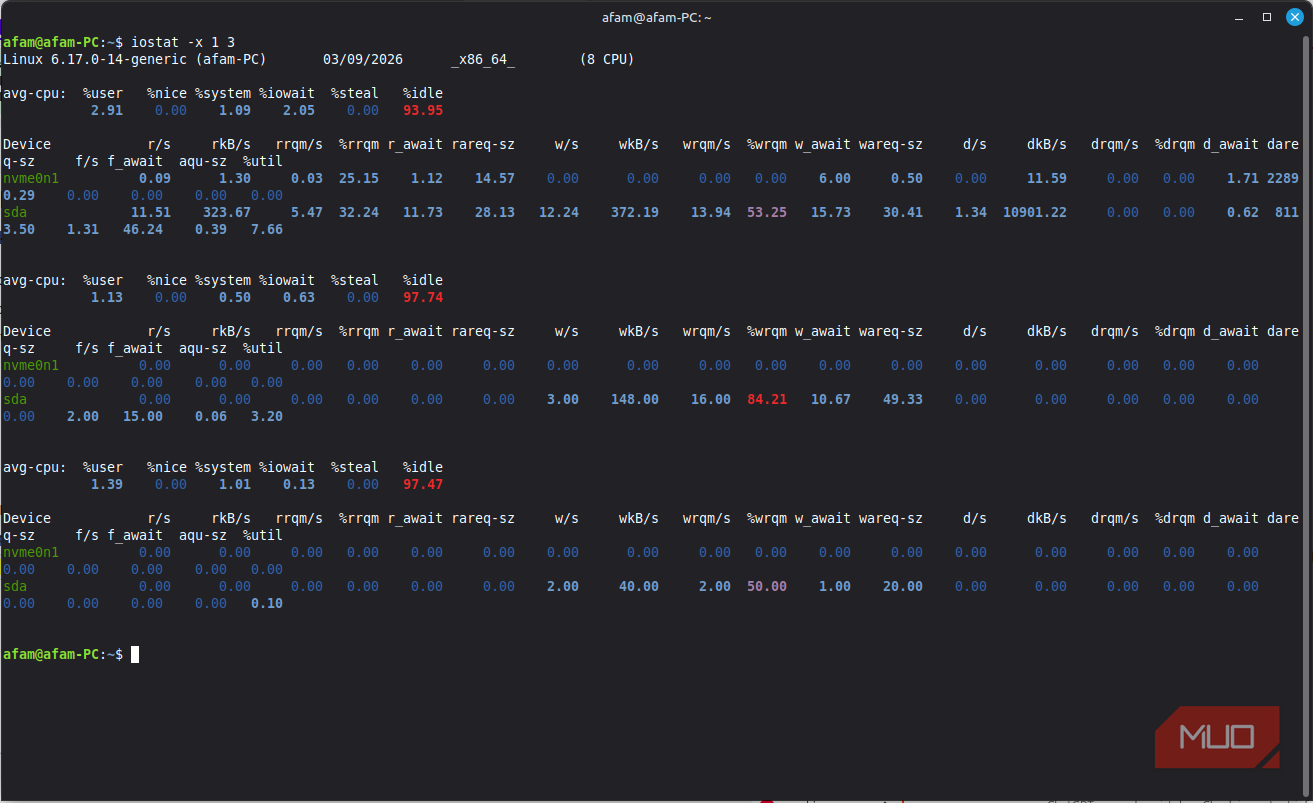Click the architecture label _x86_64_
Image resolution: width=1313 pixels, height=803 pixels.
(x=483, y=59)
